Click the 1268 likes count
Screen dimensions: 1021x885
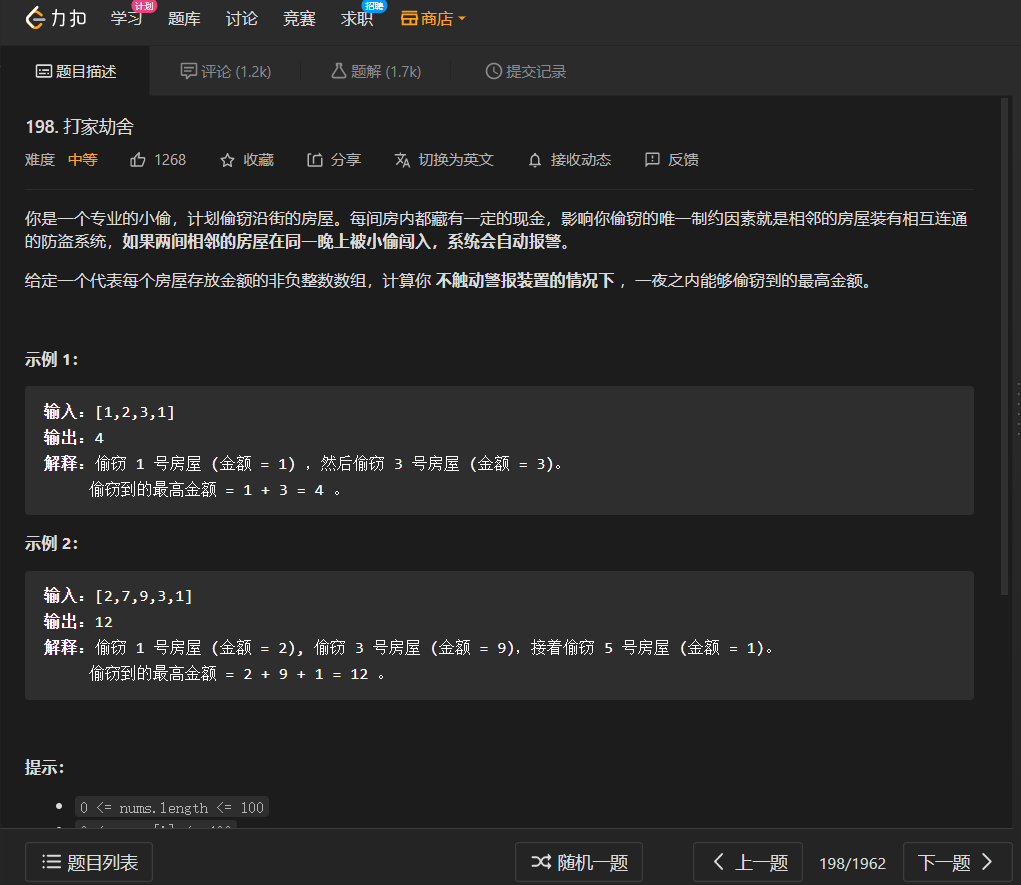170,160
